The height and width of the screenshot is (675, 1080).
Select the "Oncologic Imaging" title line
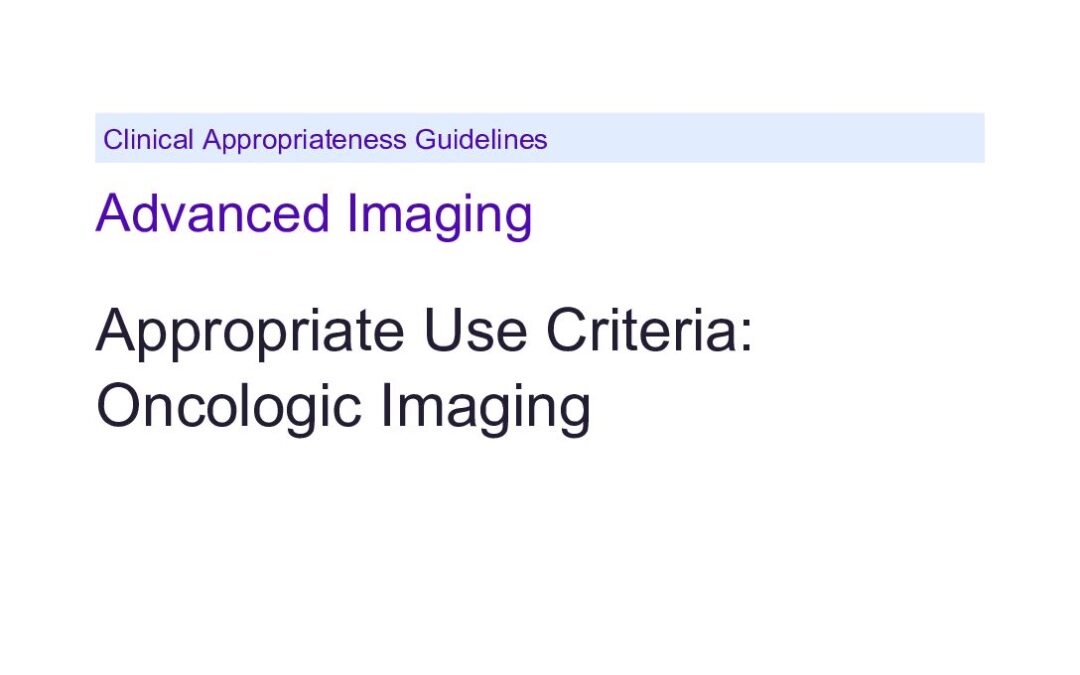[344, 409]
